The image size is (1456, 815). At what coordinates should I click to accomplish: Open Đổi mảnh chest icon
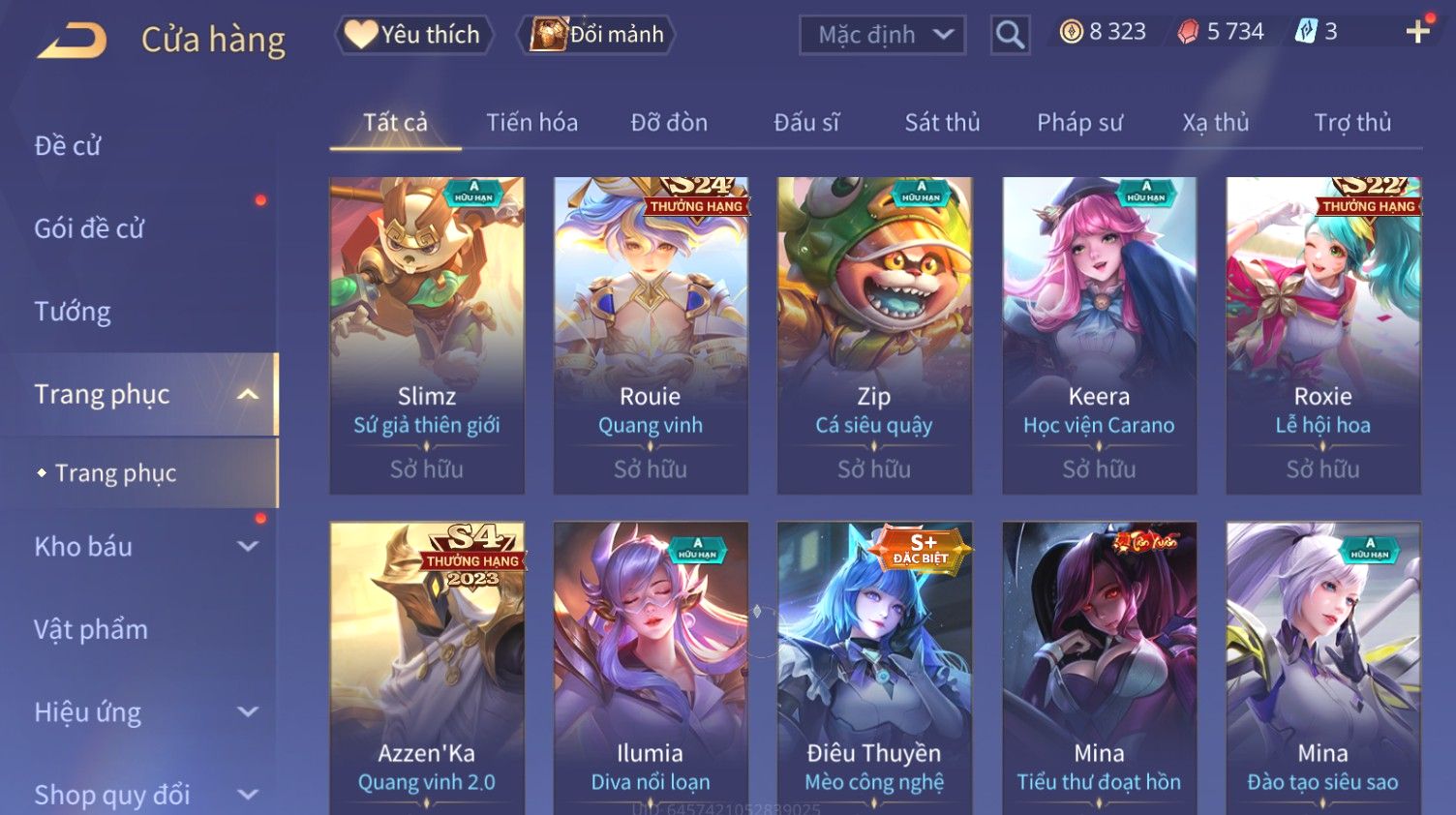[548, 35]
